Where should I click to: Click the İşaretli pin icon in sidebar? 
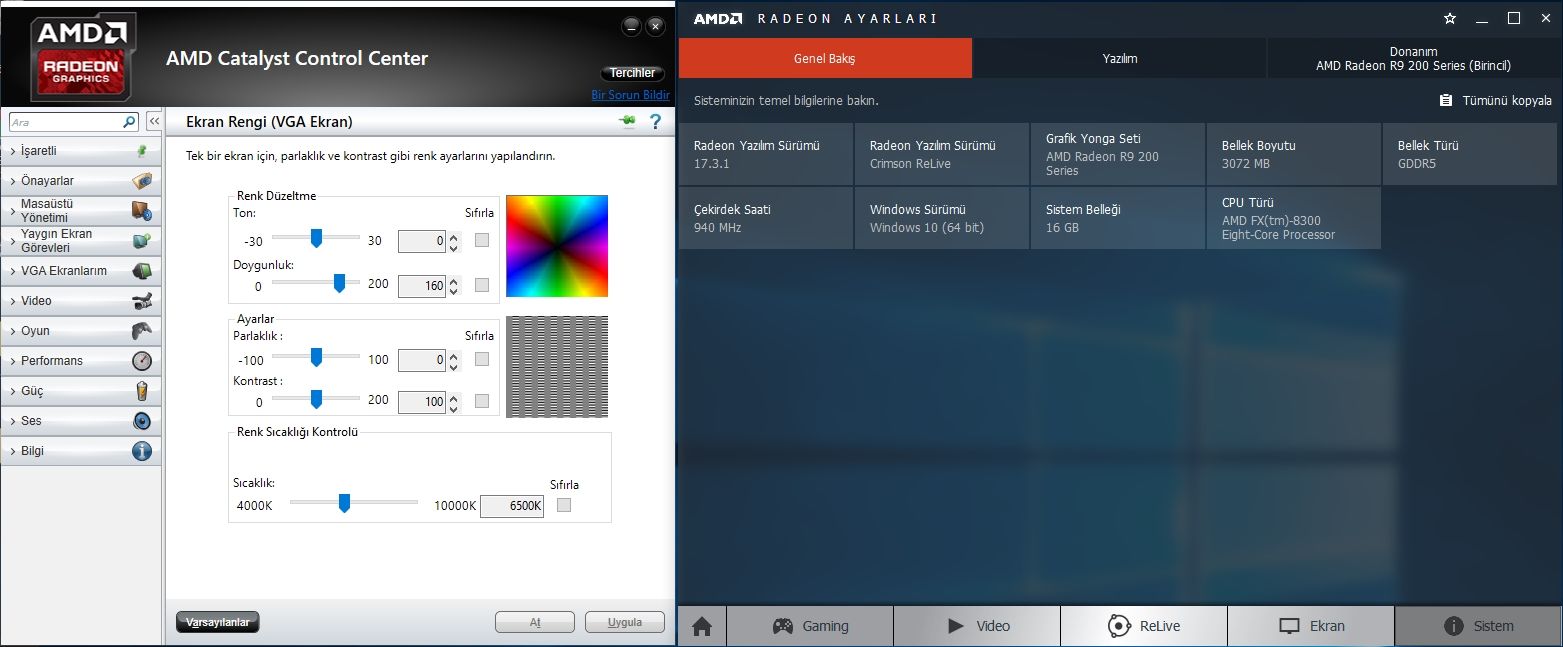pos(142,151)
